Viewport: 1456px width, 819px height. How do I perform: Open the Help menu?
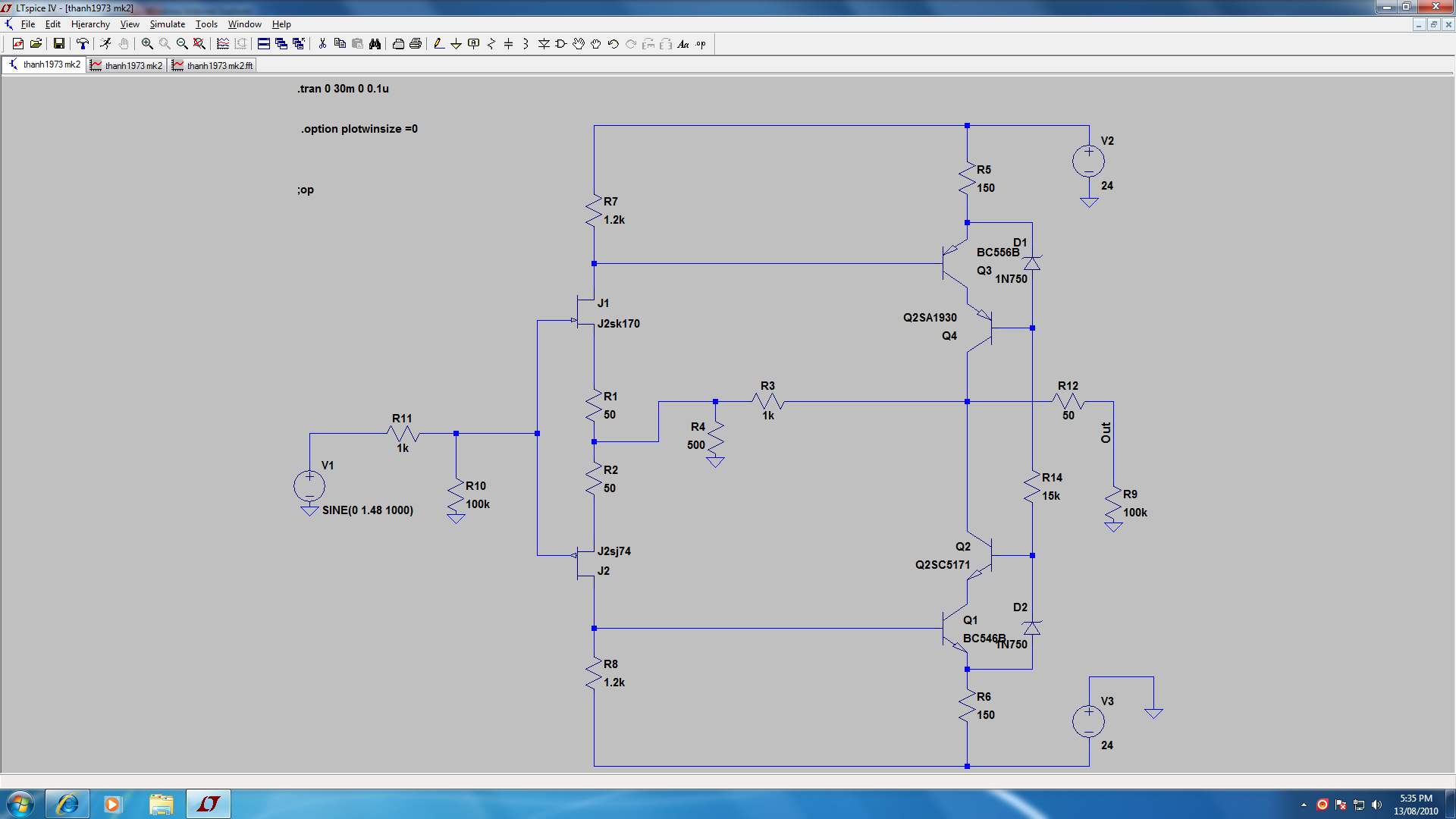[281, 24]
